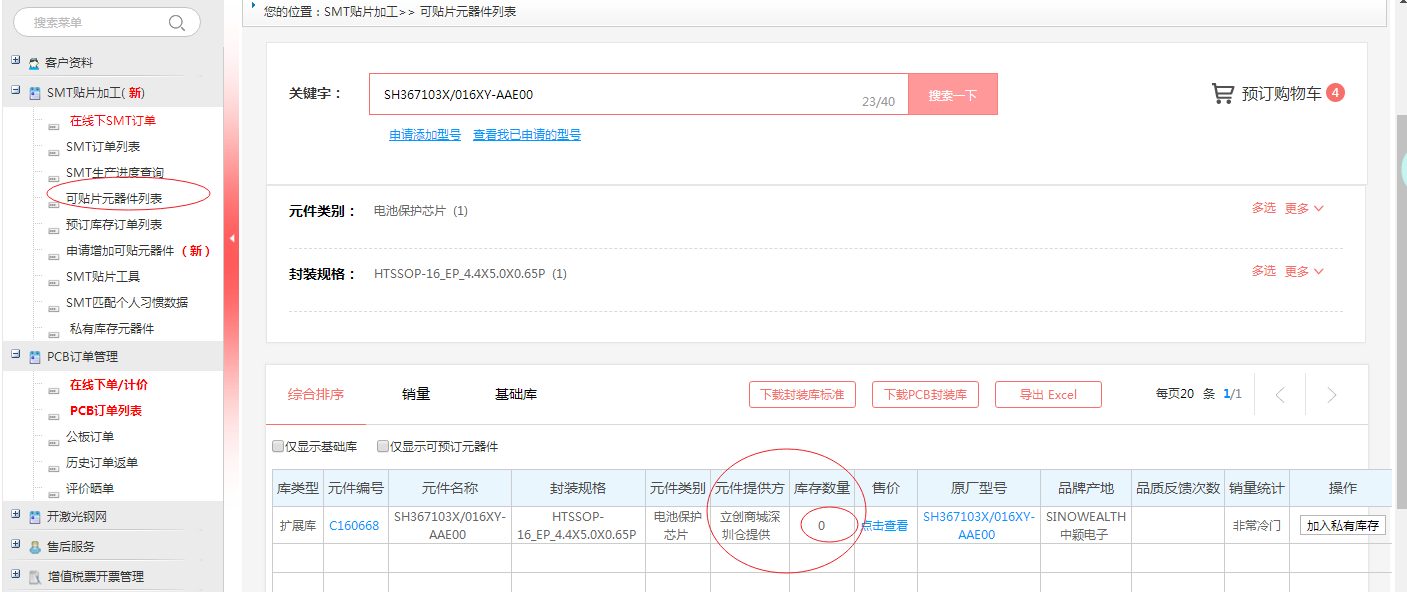Go to previous page arrow in pagination
1407x592 pixels.
(x=1279, y=395)
